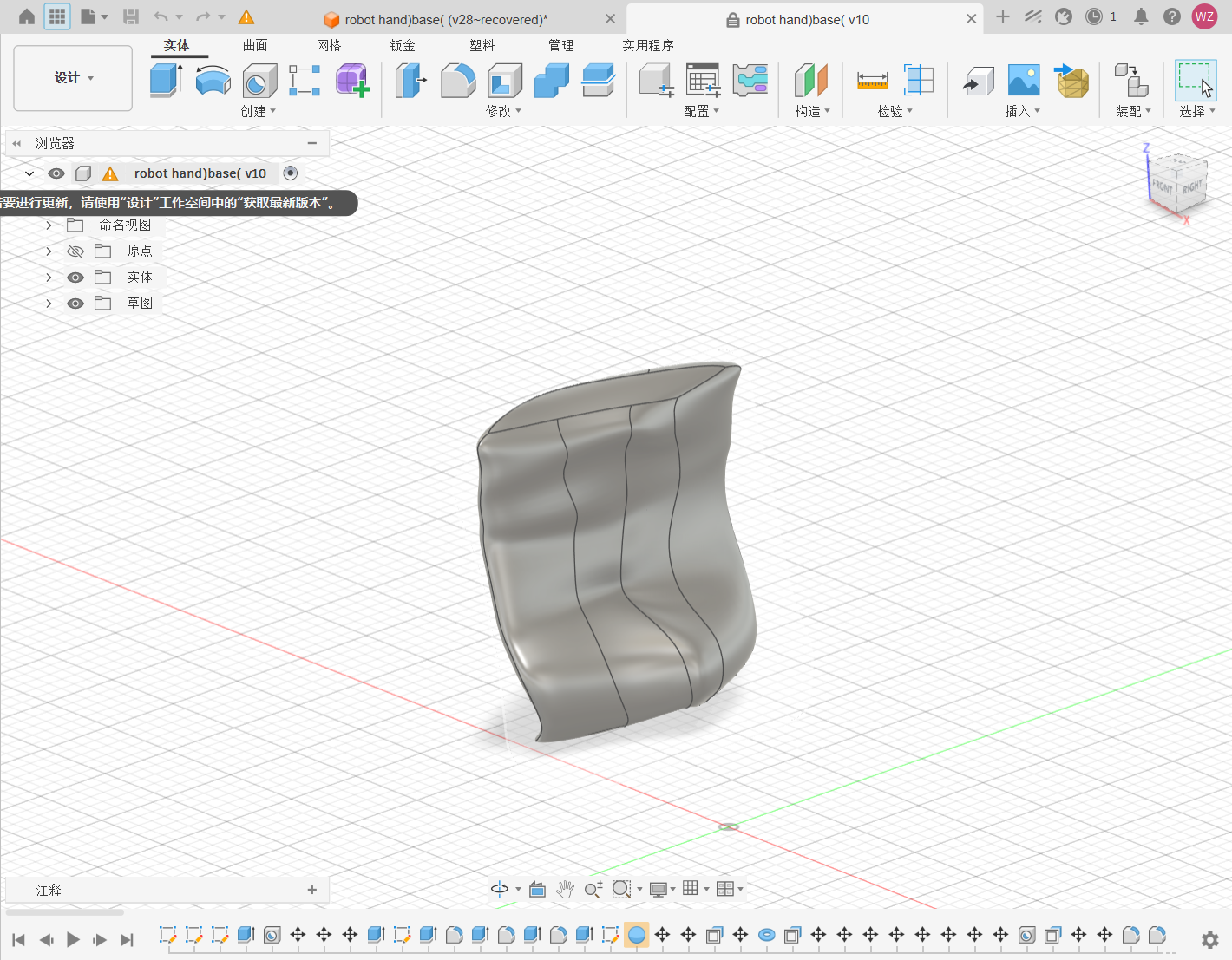Image resolution: width=1232 pixels, height=960 pixels.
Task: Collapse the 浏览器 browser panel with the minus
Action: [312, 143]
